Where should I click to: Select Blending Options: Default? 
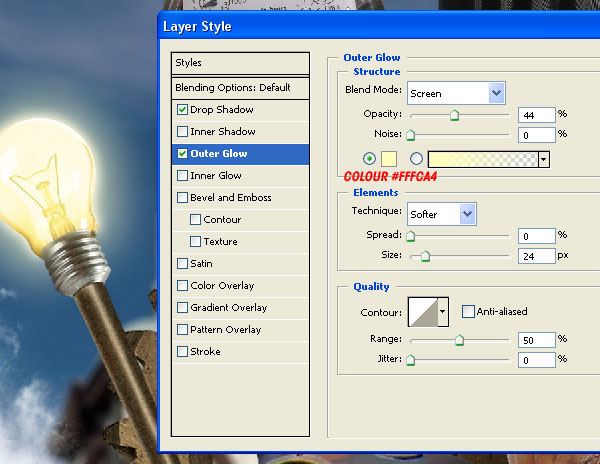pos(240,88)
